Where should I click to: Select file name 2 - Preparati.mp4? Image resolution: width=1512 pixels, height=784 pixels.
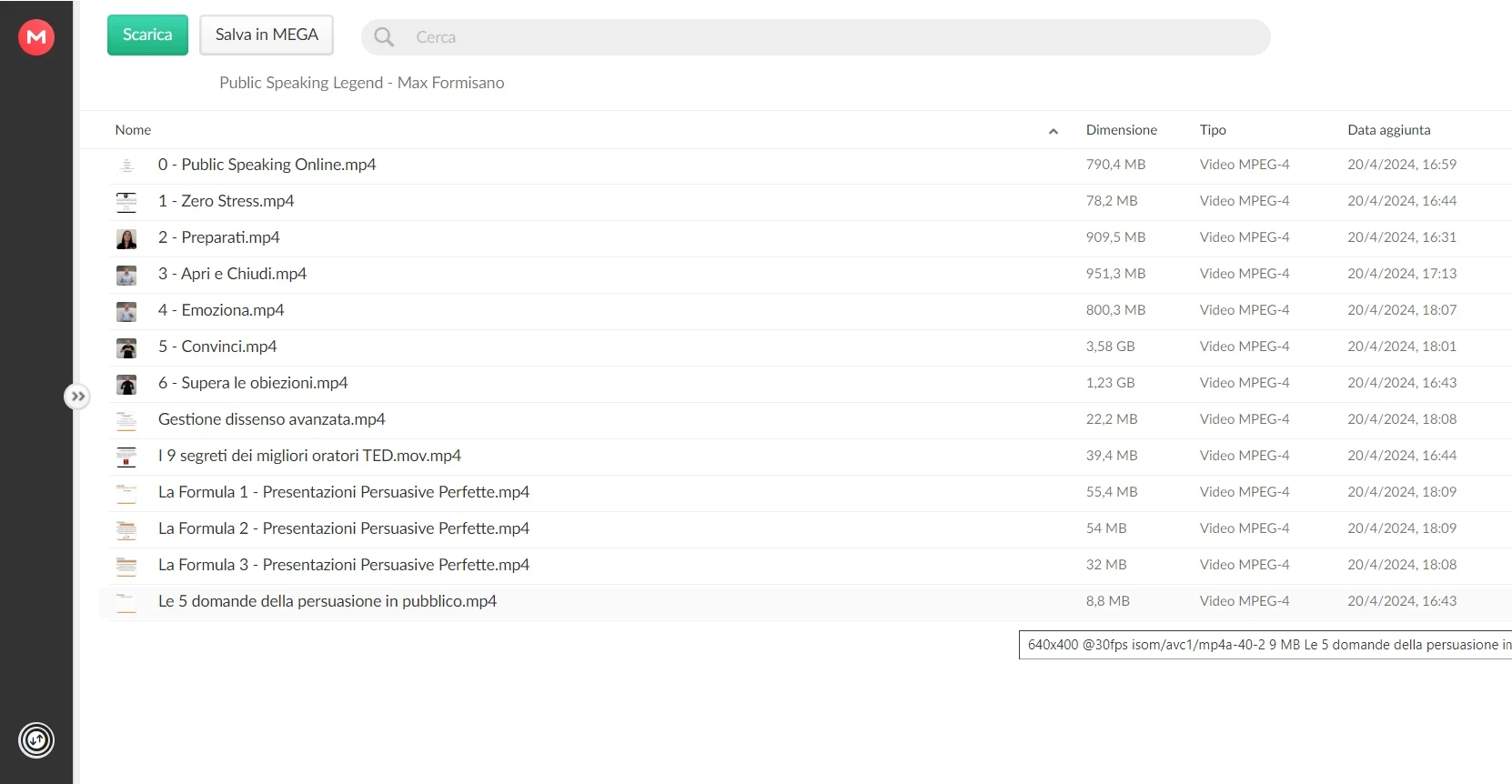click(218, 237)
